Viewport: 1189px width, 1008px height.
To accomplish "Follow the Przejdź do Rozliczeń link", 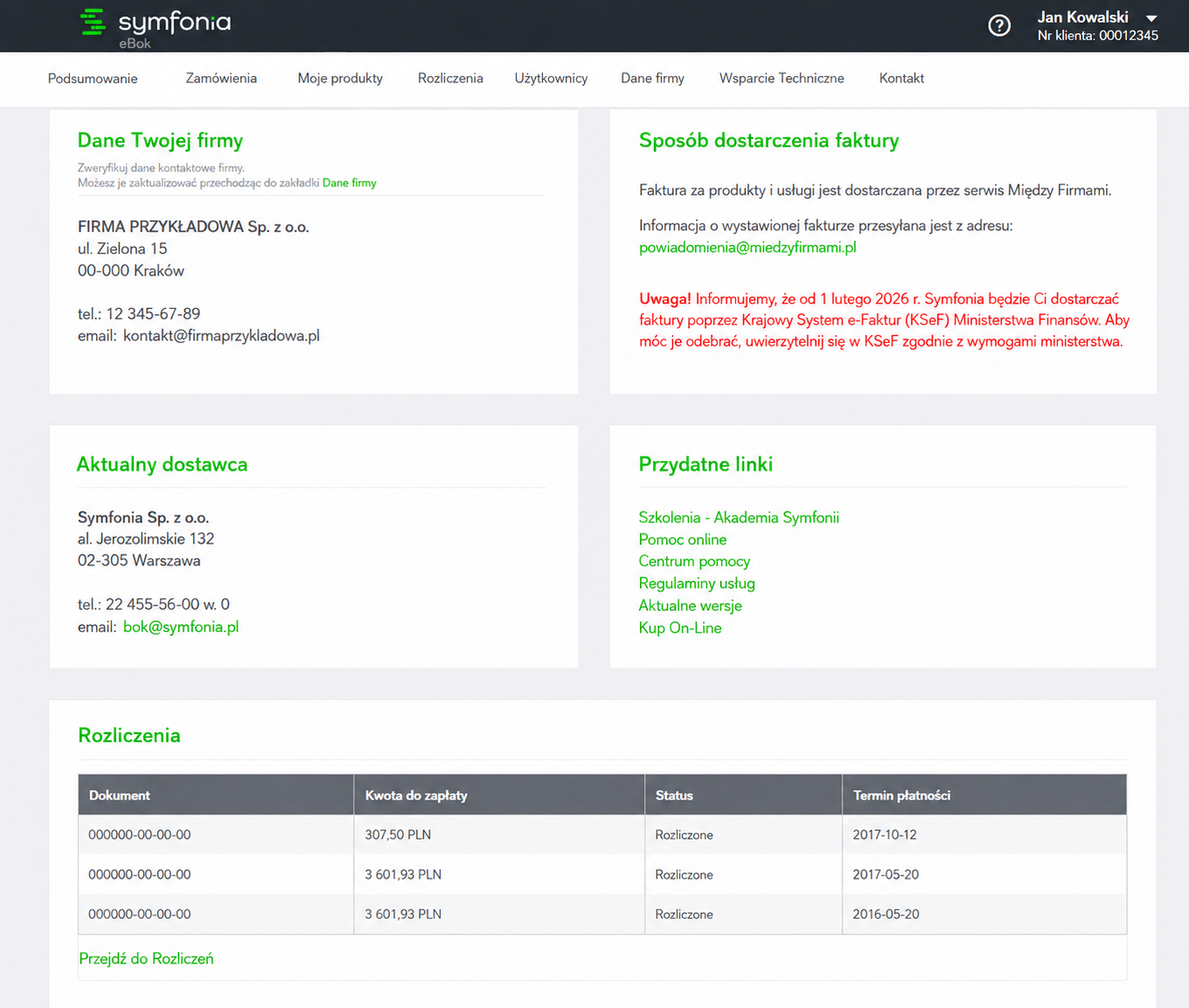I will 146,959.
